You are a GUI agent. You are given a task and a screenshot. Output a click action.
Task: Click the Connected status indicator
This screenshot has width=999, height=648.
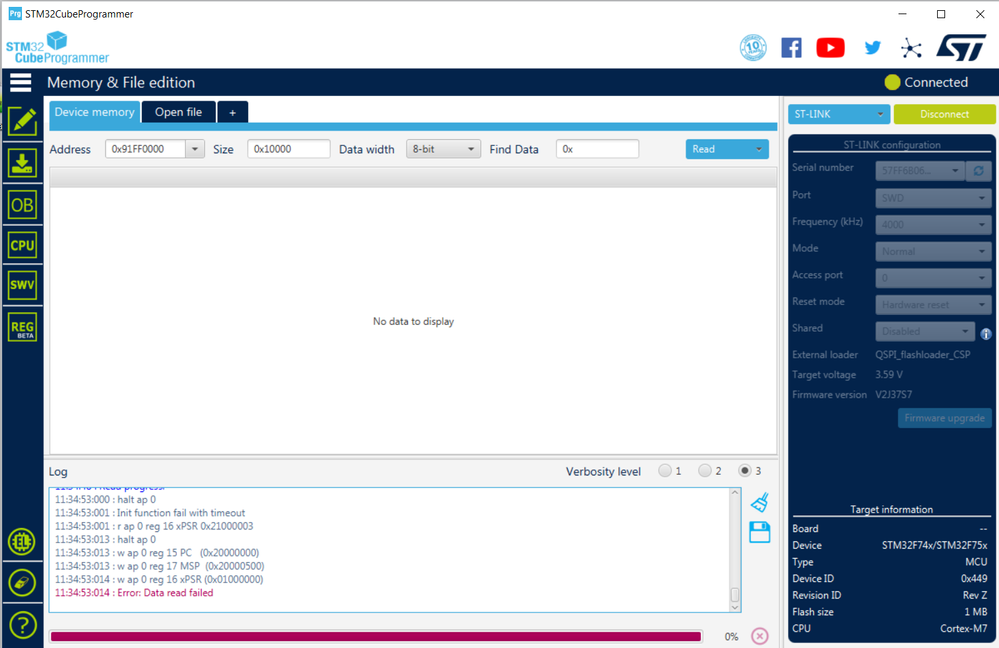[x=926, y=82]
